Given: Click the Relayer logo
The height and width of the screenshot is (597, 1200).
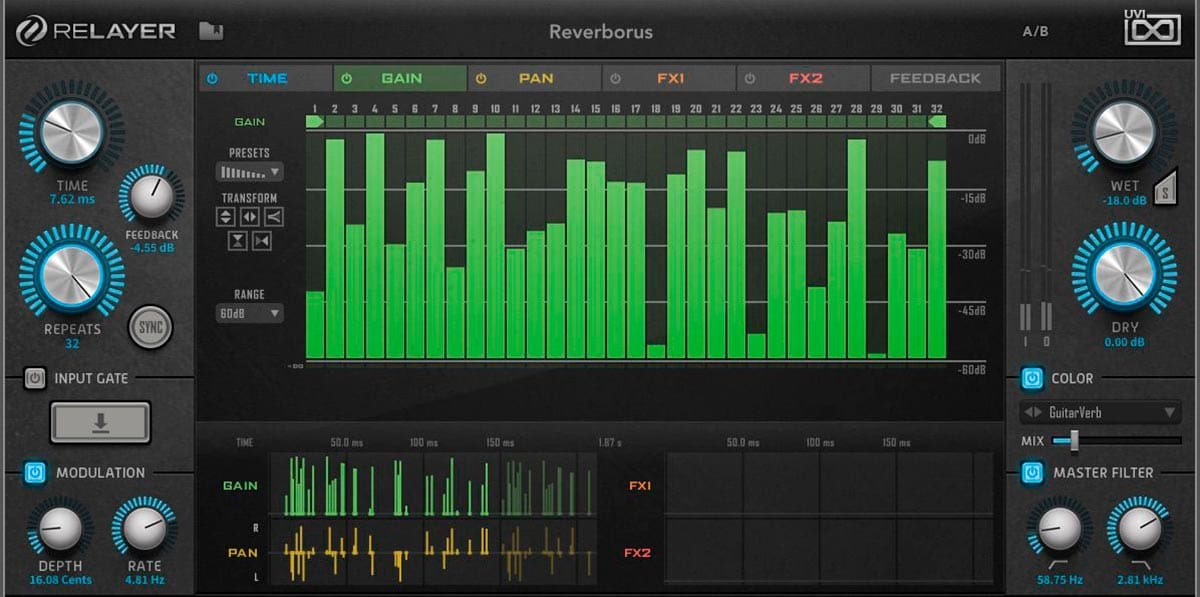Looking at the screenshot, I should [x=96, y=31].
